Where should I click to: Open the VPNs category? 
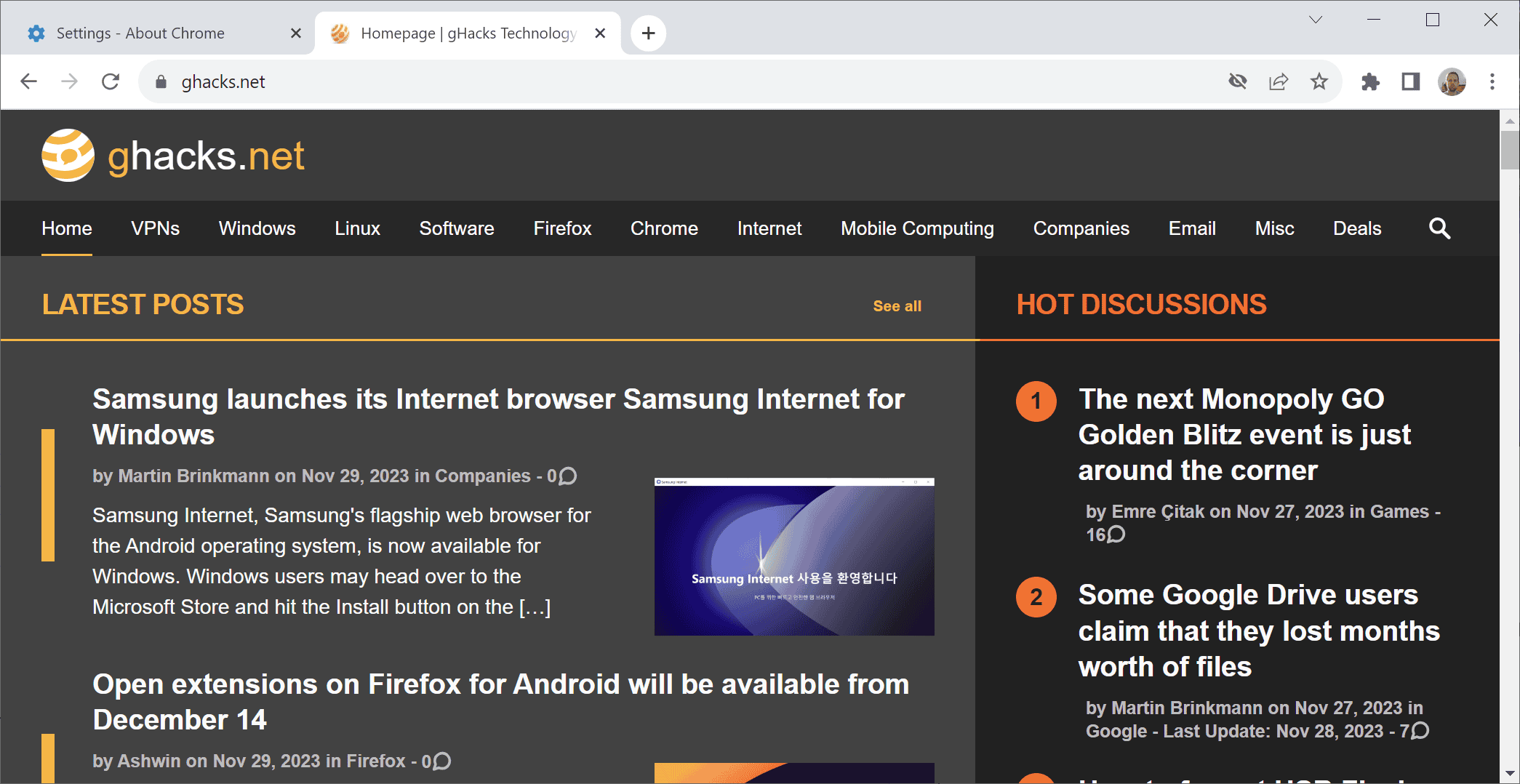(156, 228)
